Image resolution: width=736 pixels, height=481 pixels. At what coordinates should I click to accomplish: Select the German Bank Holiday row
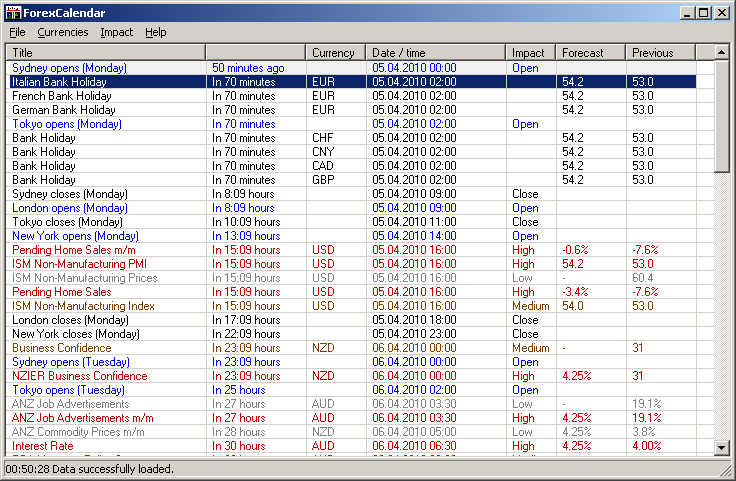(x=351, y=110)
